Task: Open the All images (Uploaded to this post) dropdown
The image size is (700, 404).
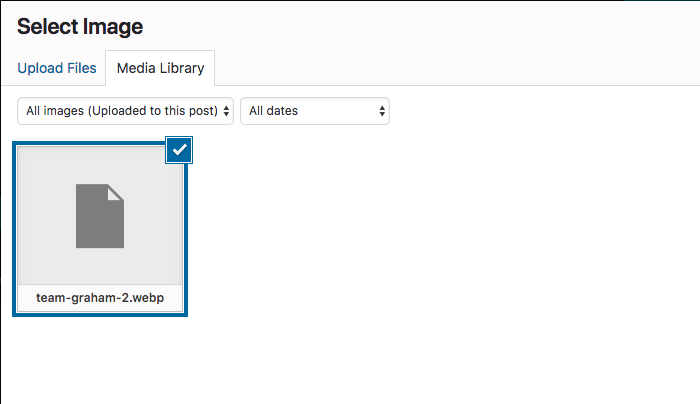Action: point(125,111)
